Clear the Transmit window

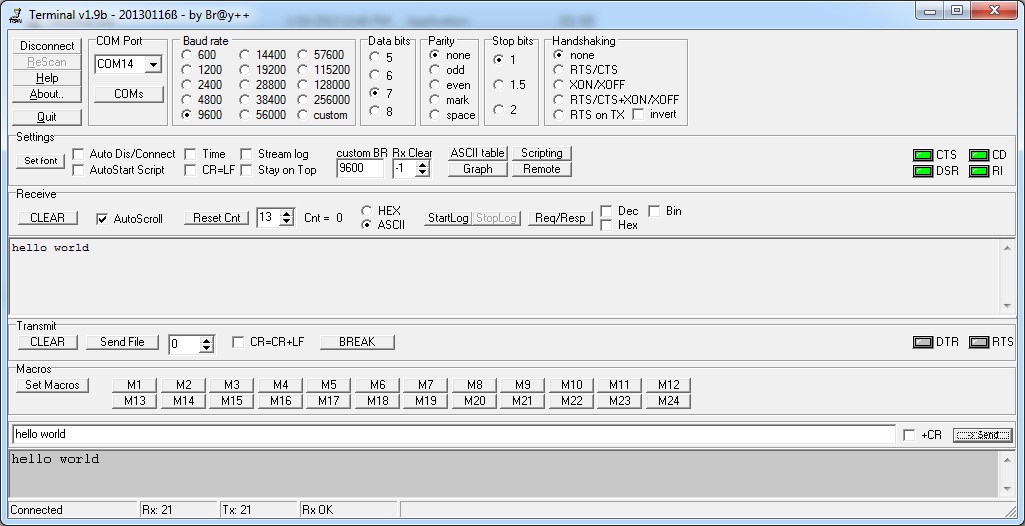(x=47, y=342)
